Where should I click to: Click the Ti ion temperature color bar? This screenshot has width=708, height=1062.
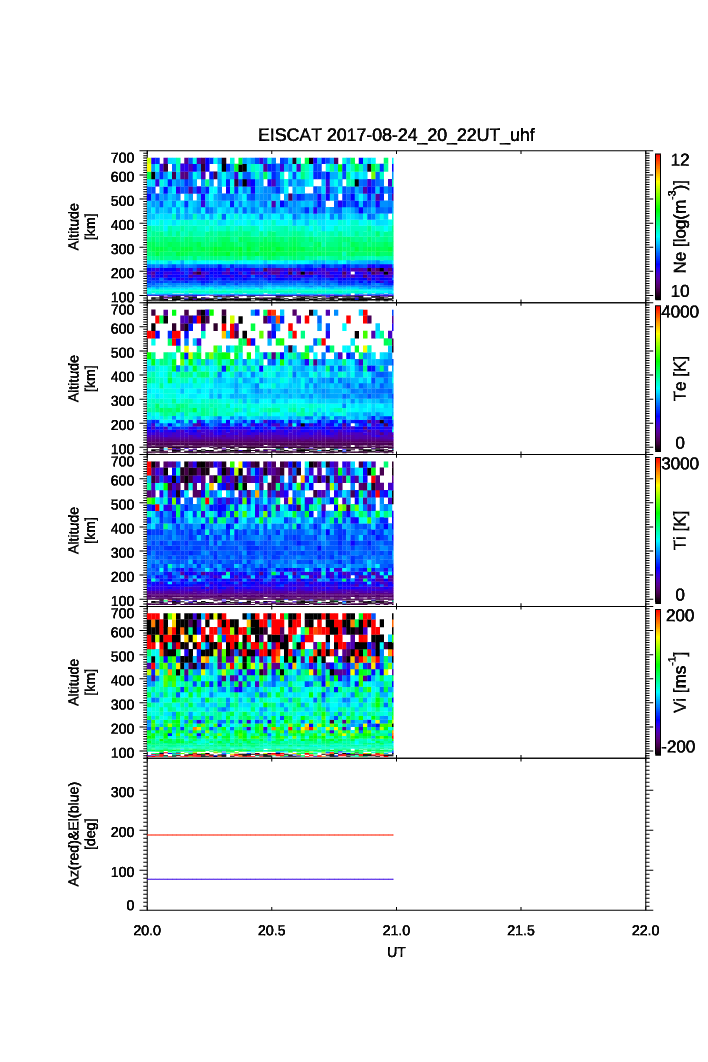point(658,530)
